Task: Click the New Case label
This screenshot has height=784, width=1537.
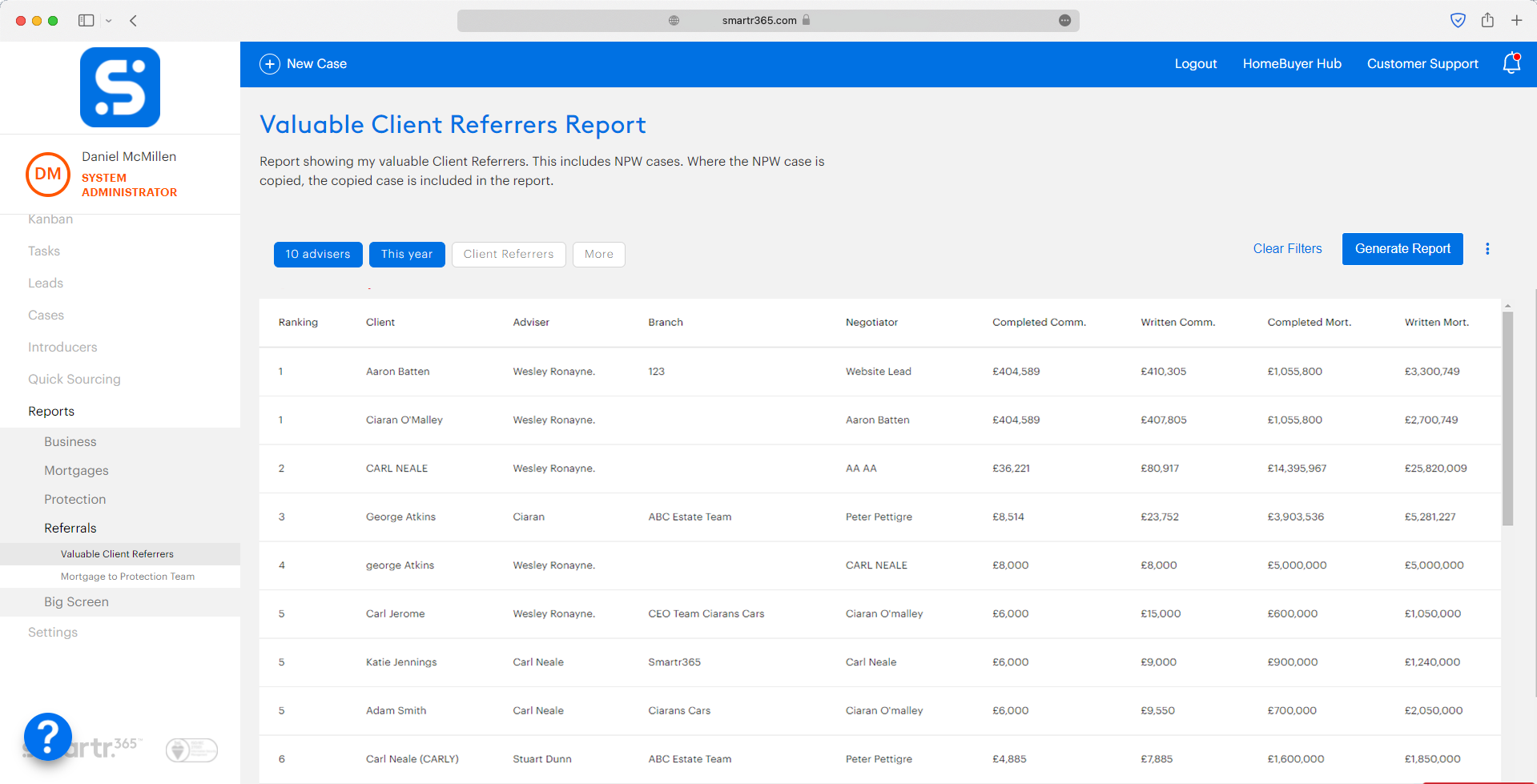Action: 316,64
